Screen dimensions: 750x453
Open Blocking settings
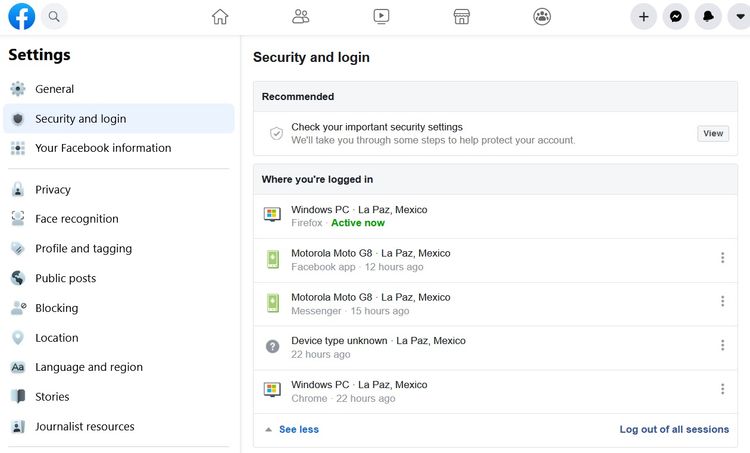pos(119,308)
